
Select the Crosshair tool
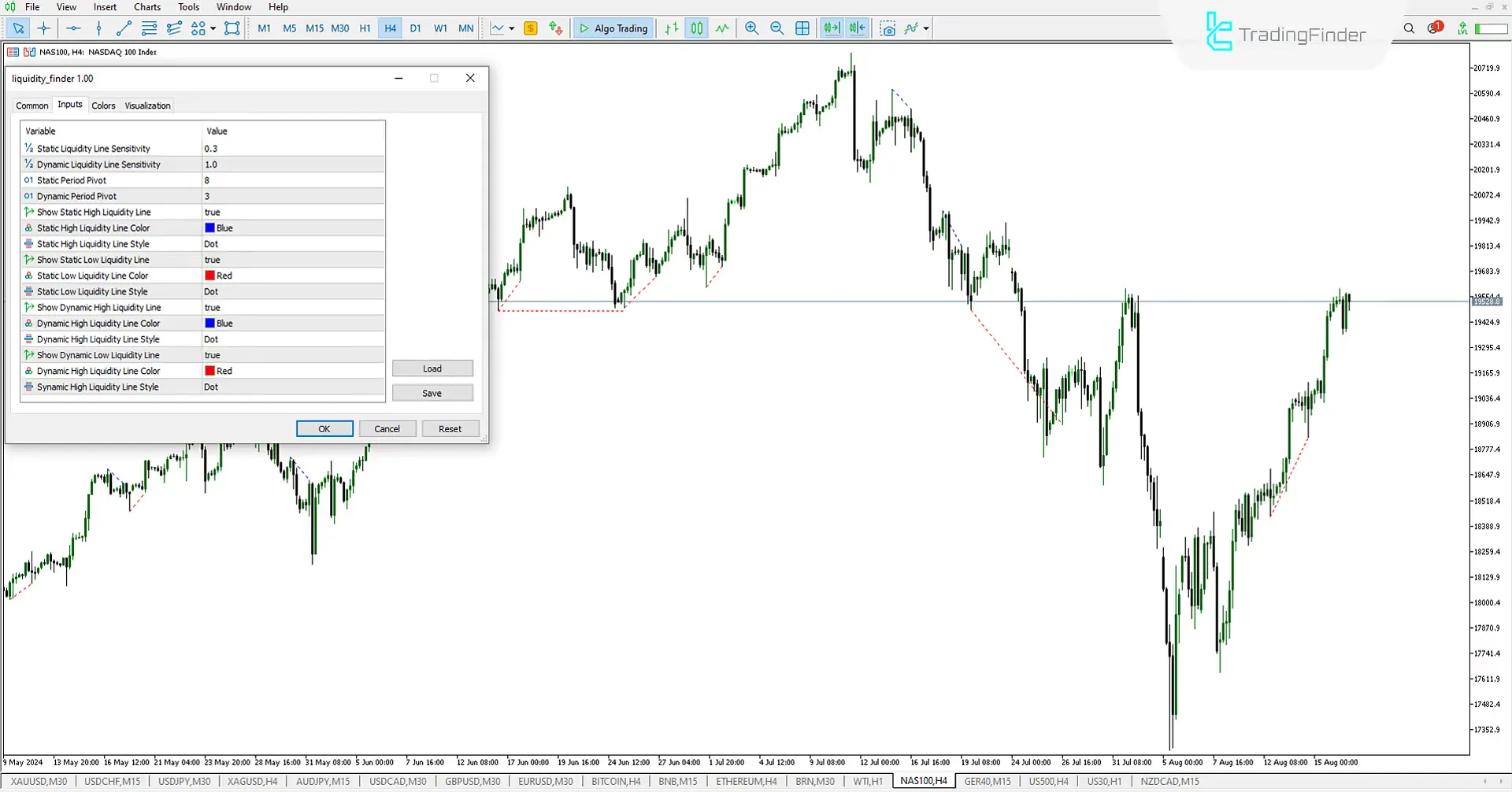click(44, 28)
